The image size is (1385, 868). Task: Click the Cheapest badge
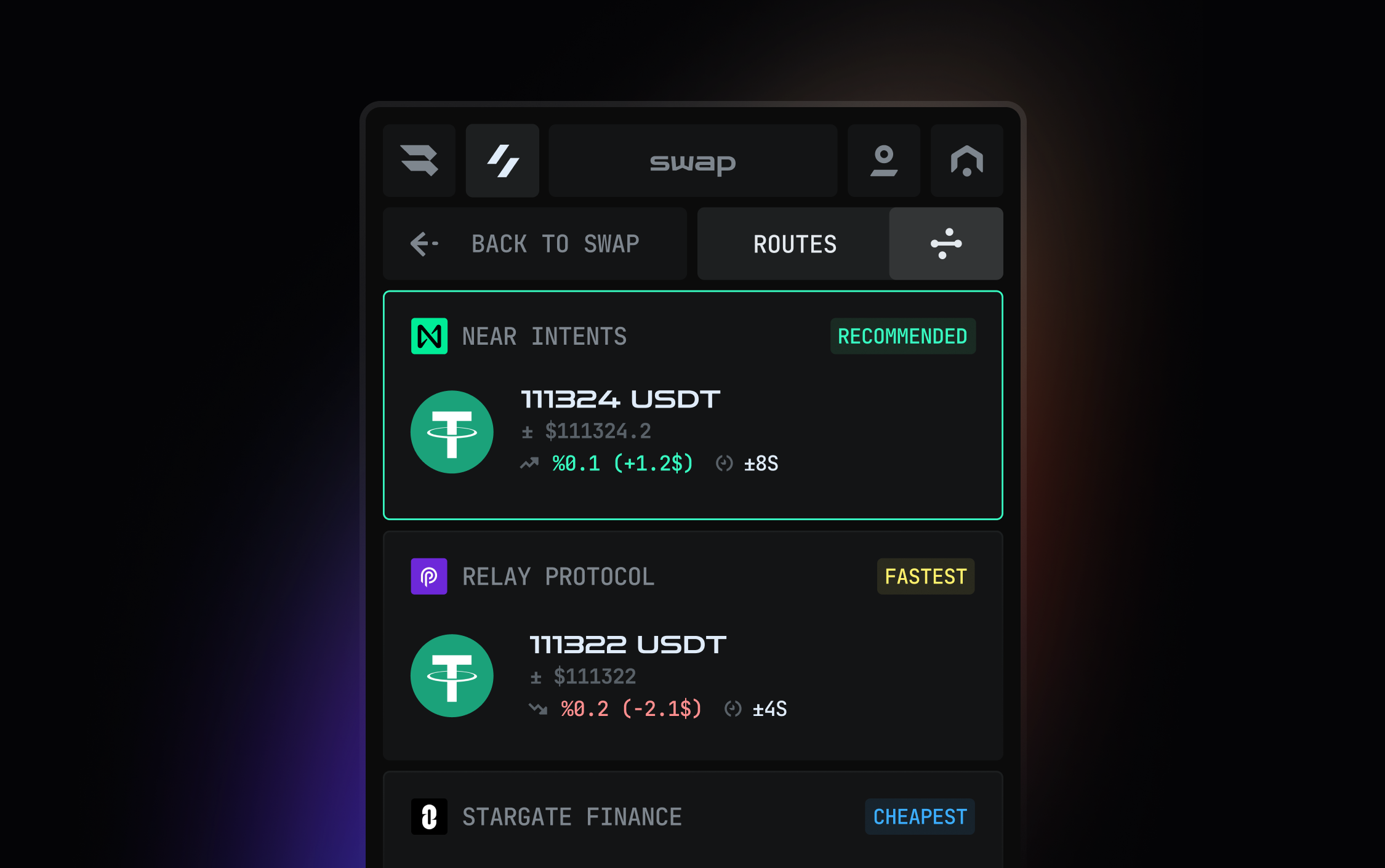click(920, 817)
